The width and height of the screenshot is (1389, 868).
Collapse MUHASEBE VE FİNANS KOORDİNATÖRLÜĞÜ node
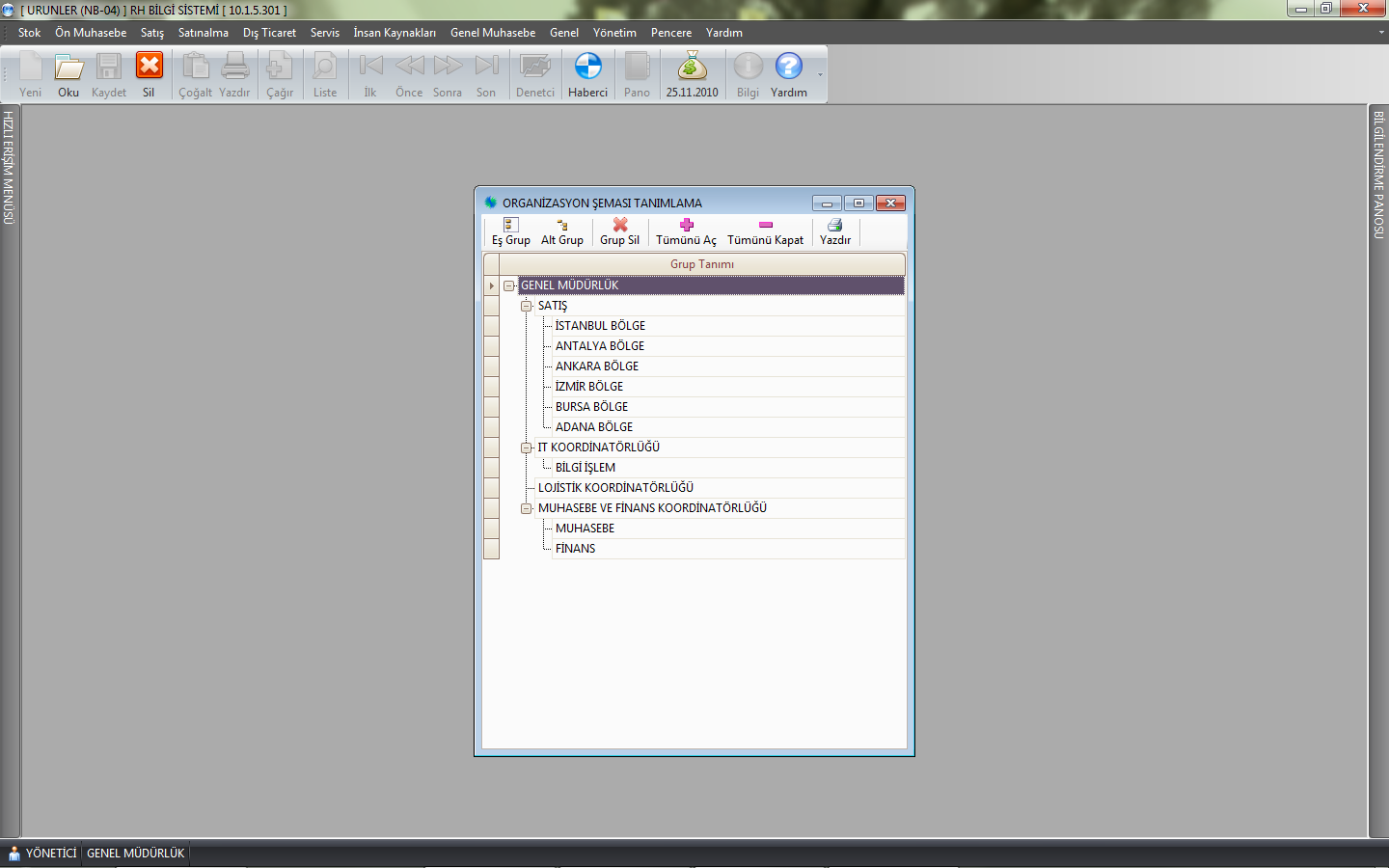[527, 508]
